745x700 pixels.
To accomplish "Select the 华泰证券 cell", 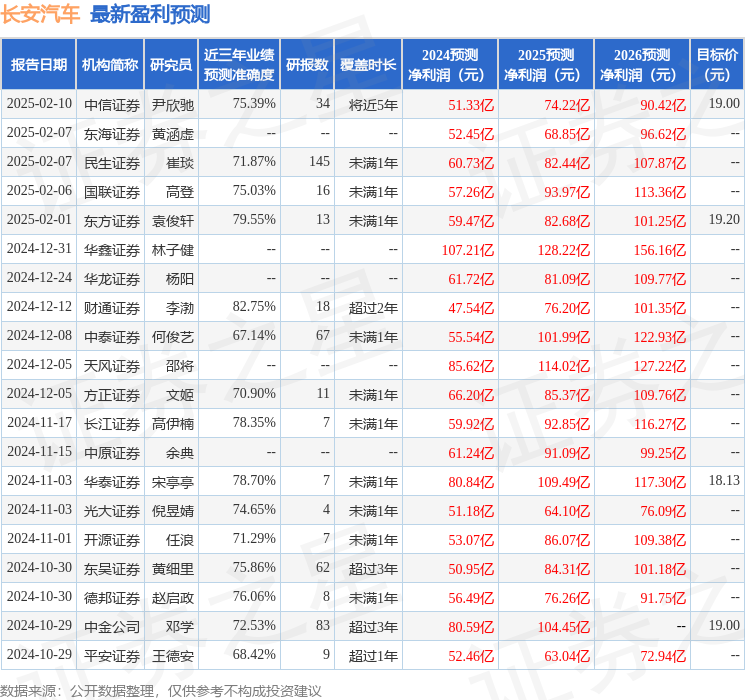I will (112, 482).
